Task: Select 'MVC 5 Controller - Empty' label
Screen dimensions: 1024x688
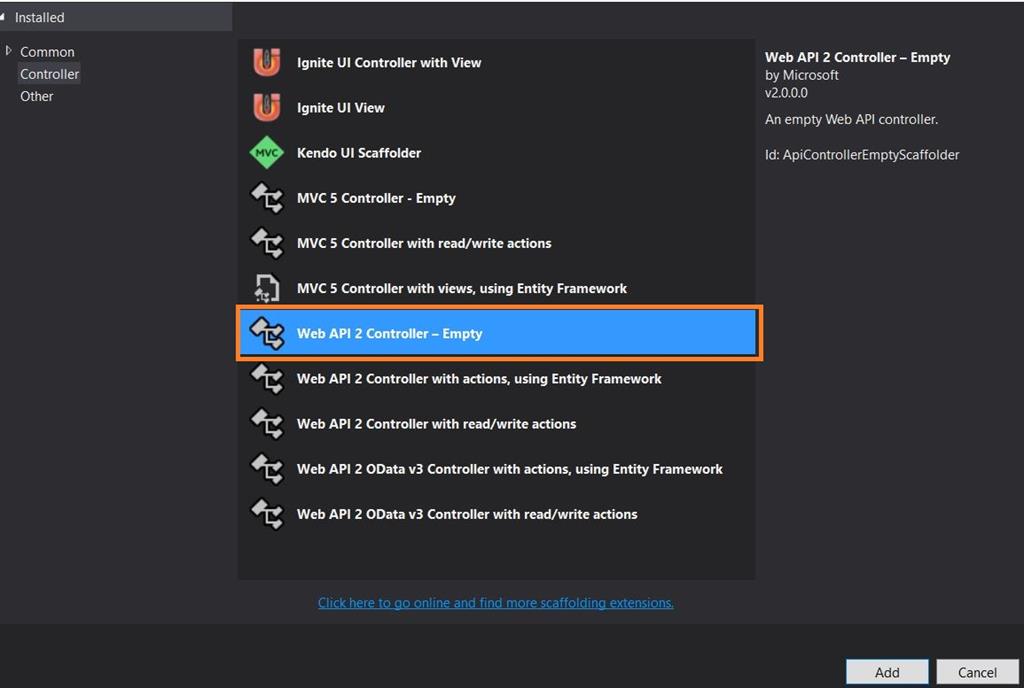Action: [376, 198]
